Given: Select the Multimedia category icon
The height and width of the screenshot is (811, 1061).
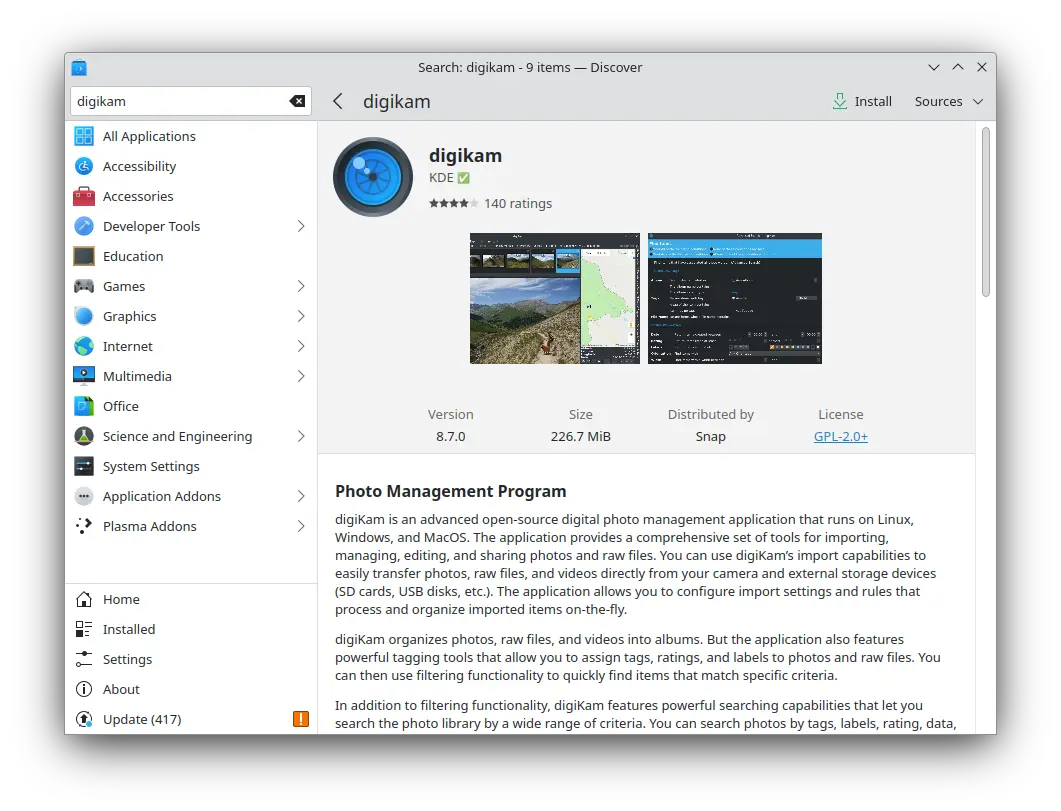Looking at the screenshot, I should coord(84,376).
